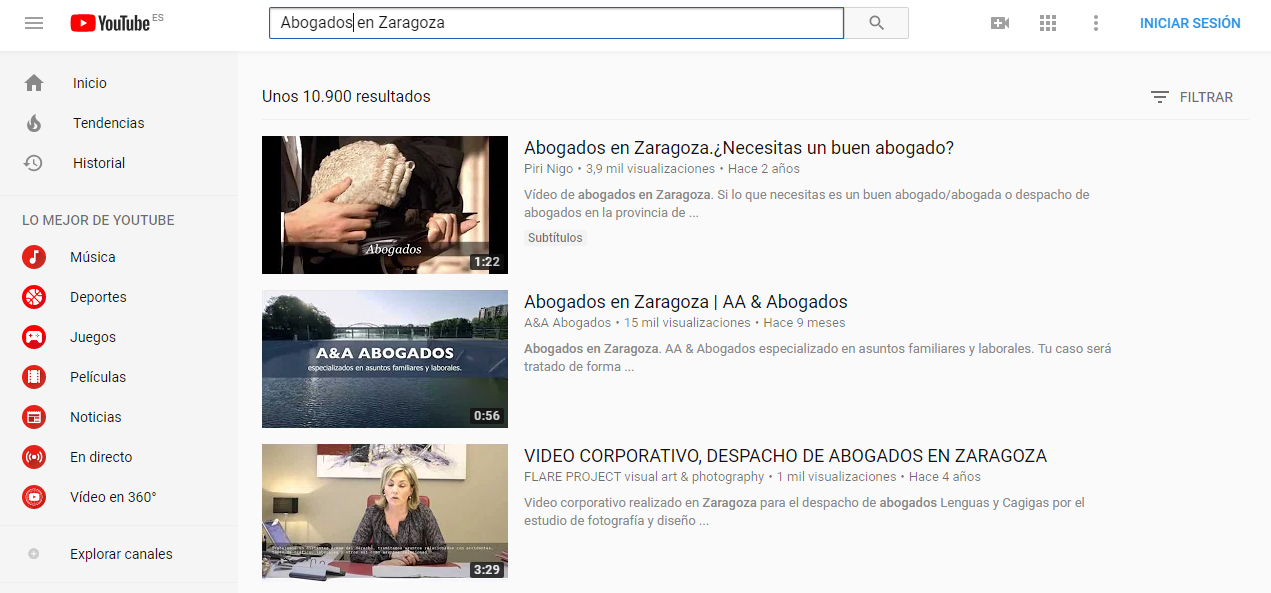Switch to the Tendencias section

pos(106,122)
